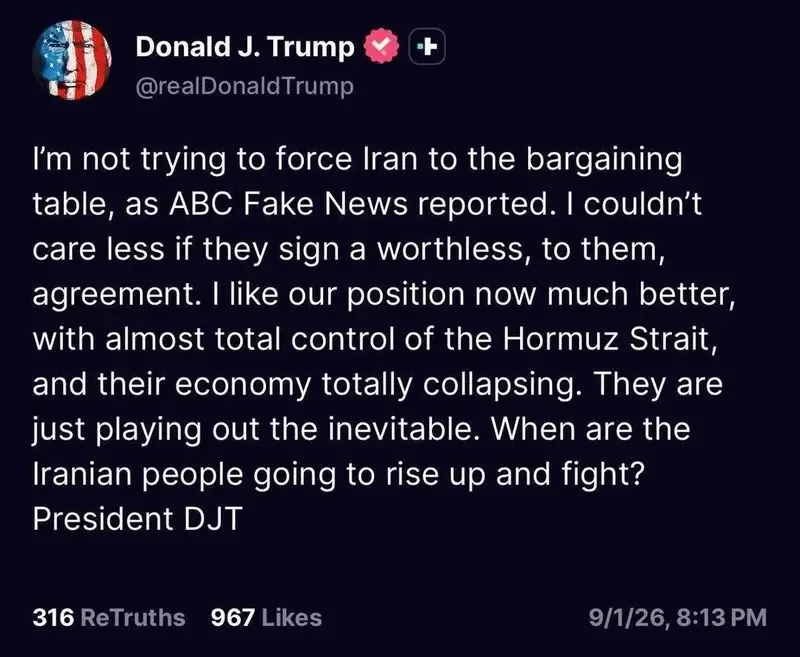Click the word Likes label
The width and height of the screenshot is (800, 657).
tap(291, 617)
